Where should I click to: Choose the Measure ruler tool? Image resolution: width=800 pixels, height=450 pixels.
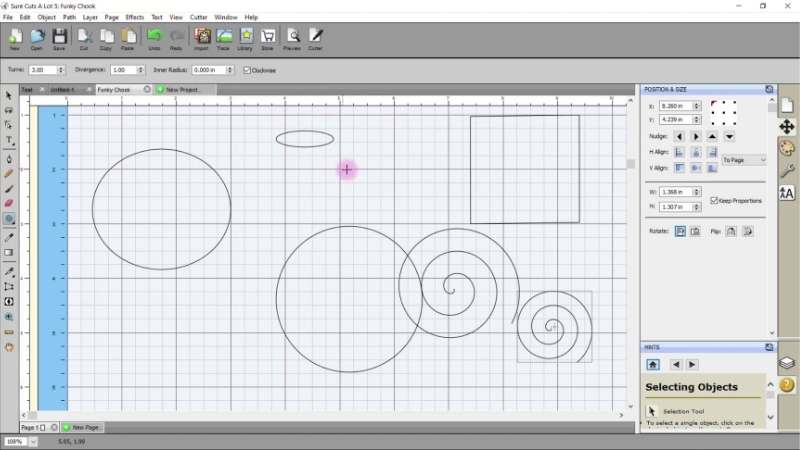(x=9, y=332)
